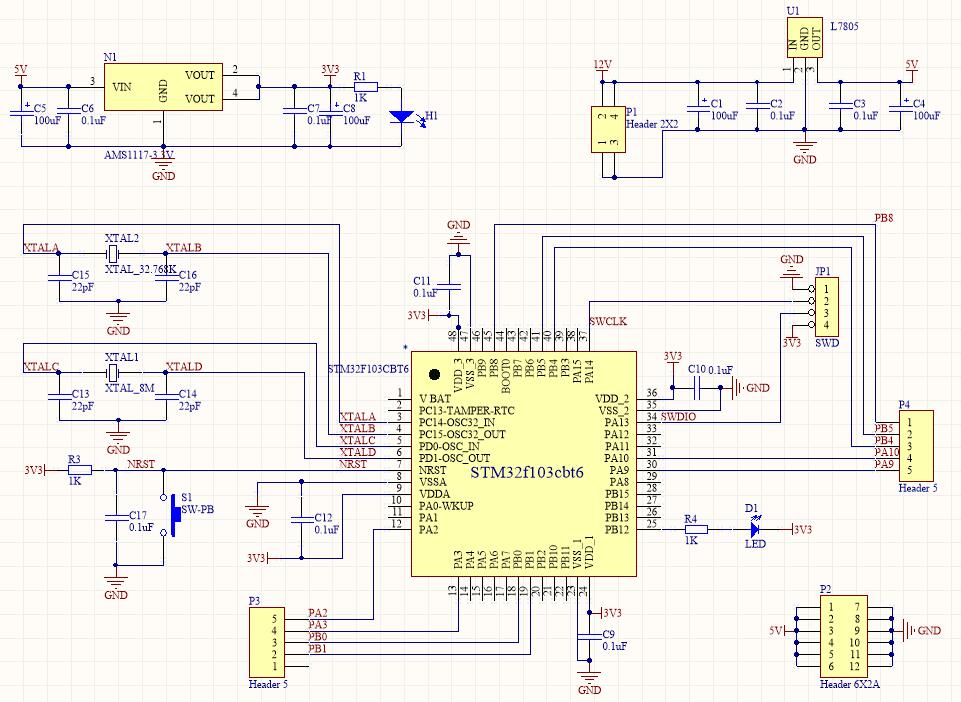Viewport: 961px width, 702px height.
Task: Click the 'SWDIO' net label
Action: point(678,417)
